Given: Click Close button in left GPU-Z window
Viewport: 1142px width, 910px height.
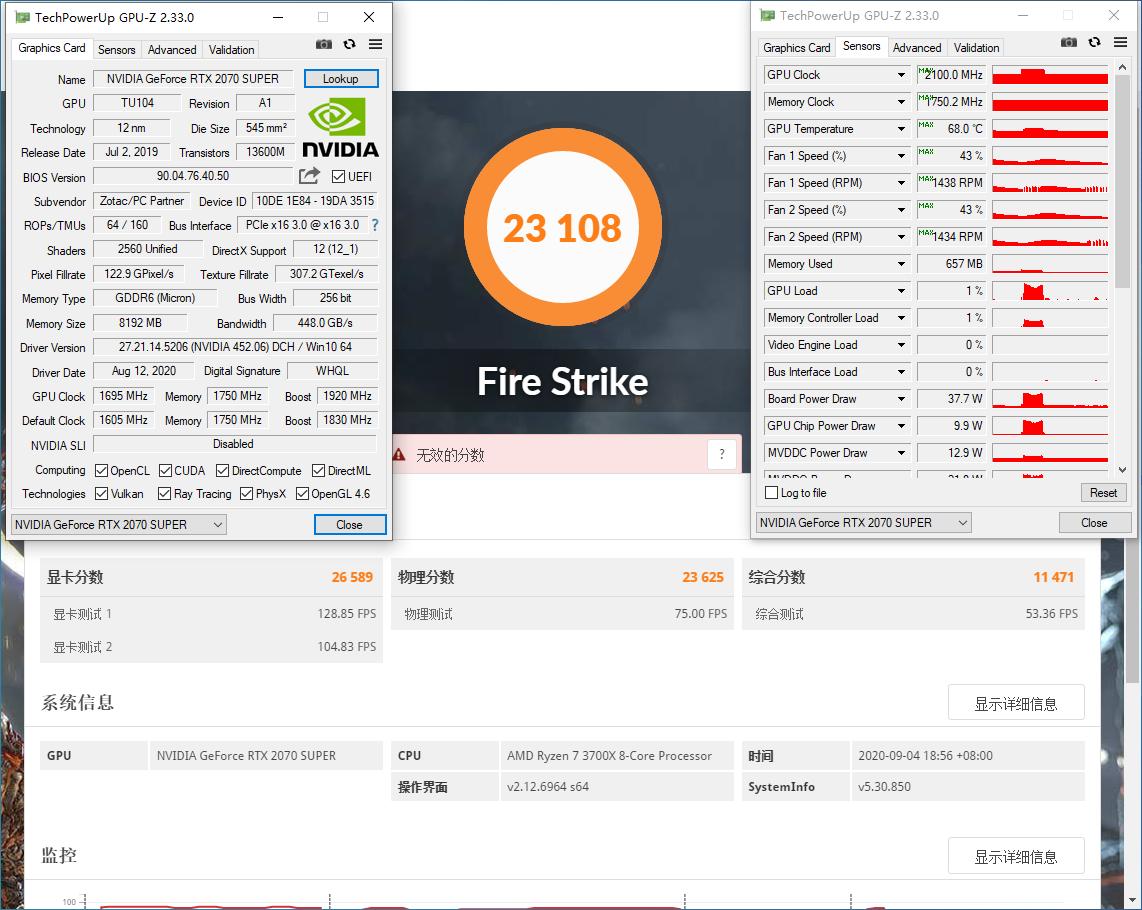Looking at the screenshot, I should point(350,525).
